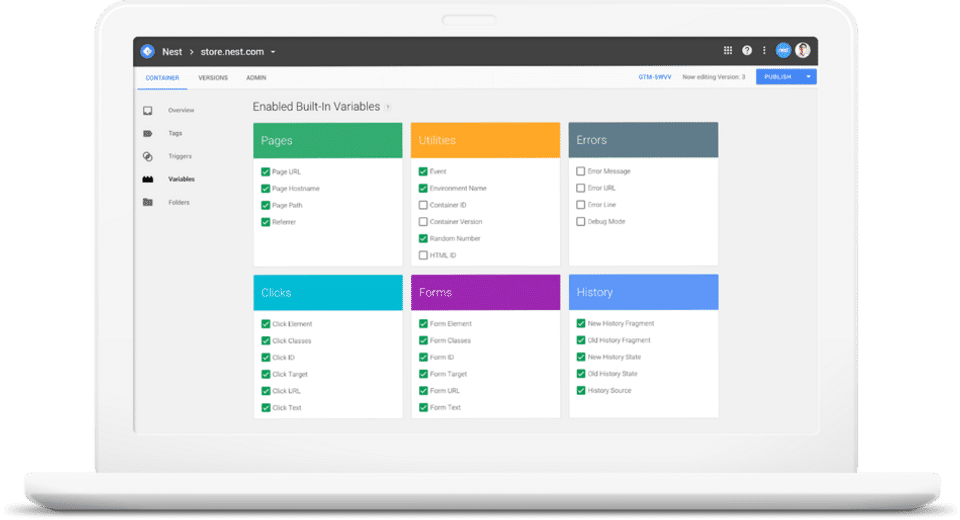
Task: Enable the Container ID checkbox
Action: click(423, 205)
